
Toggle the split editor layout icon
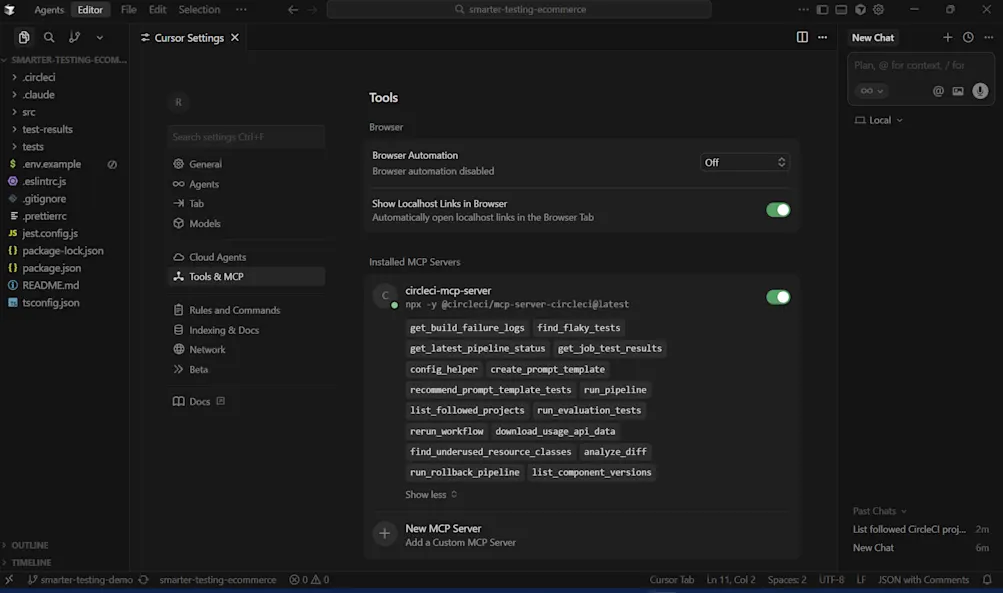[x=802, y=36]
